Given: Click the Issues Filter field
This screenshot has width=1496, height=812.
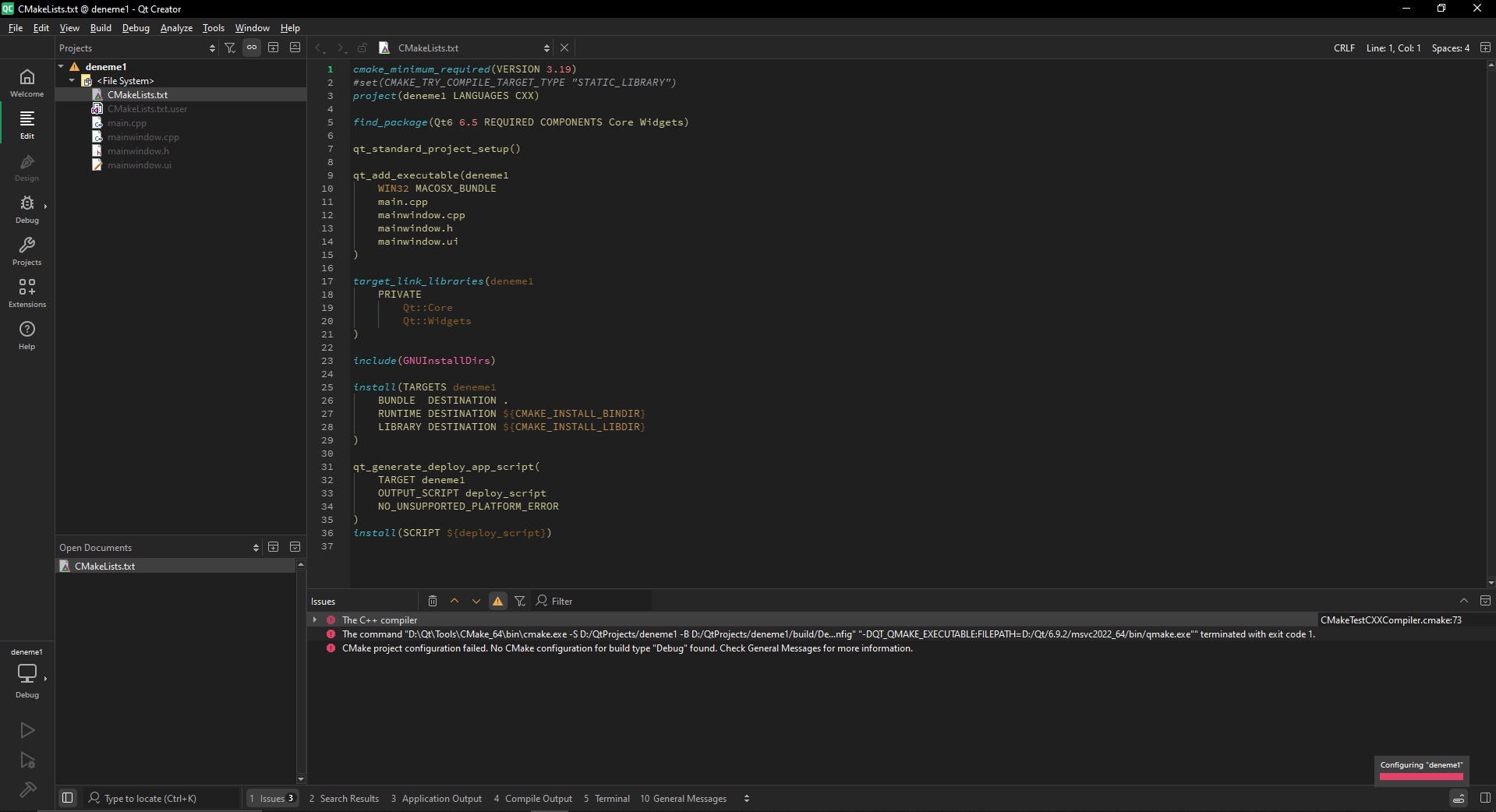Looking at the screenshot, I should click(x=592, y=601).
